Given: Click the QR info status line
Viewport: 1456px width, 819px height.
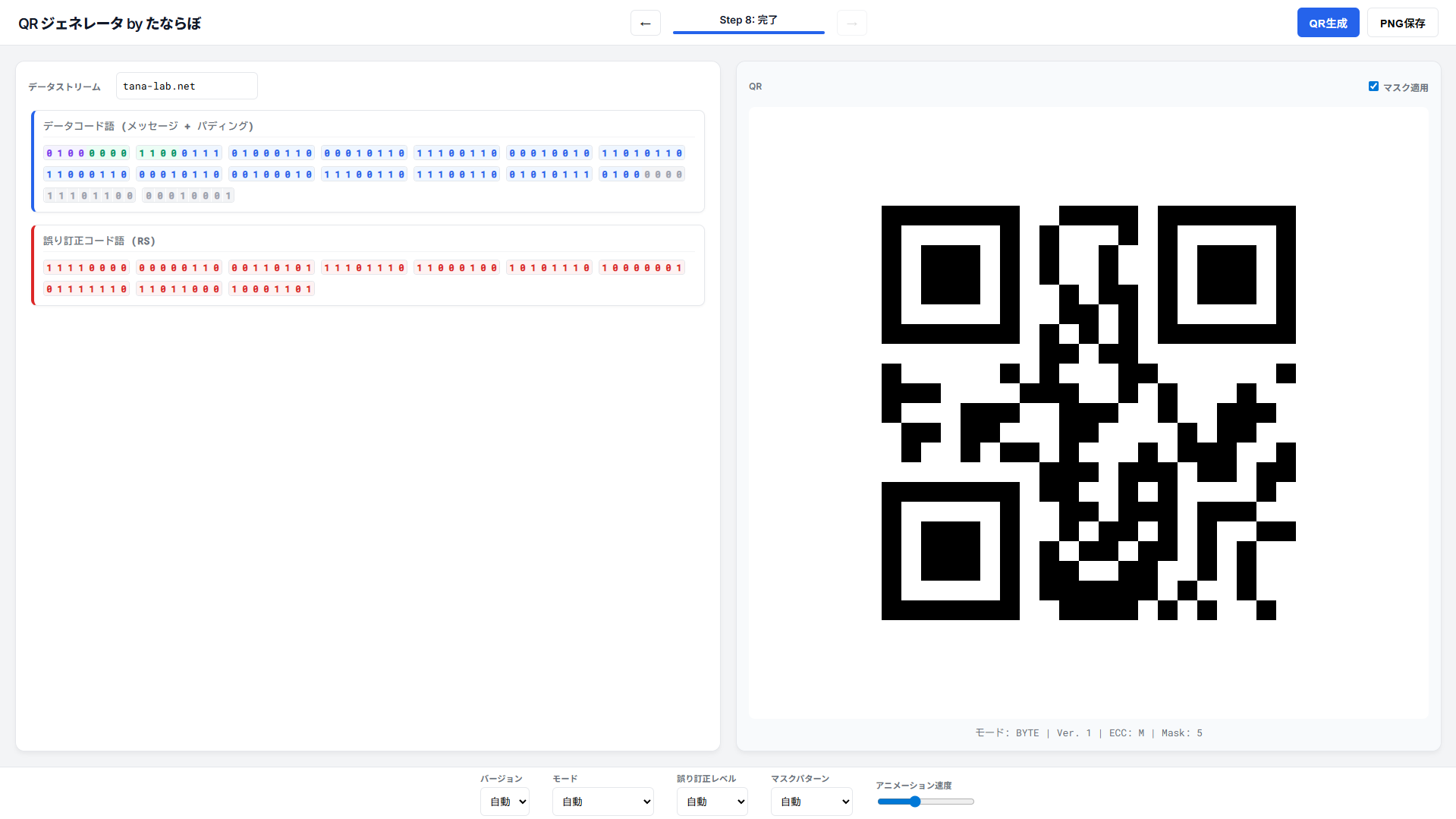Looking at the screenshot, I should [x=1088, y=733].
